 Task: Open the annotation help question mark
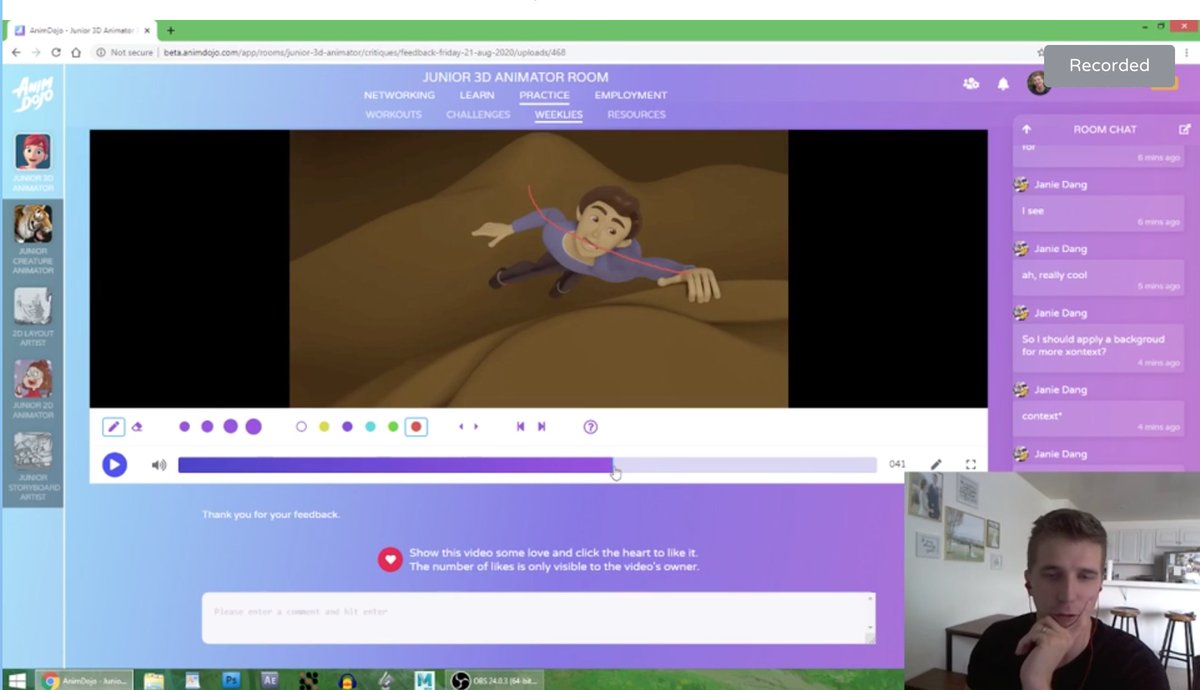point(591,426)
